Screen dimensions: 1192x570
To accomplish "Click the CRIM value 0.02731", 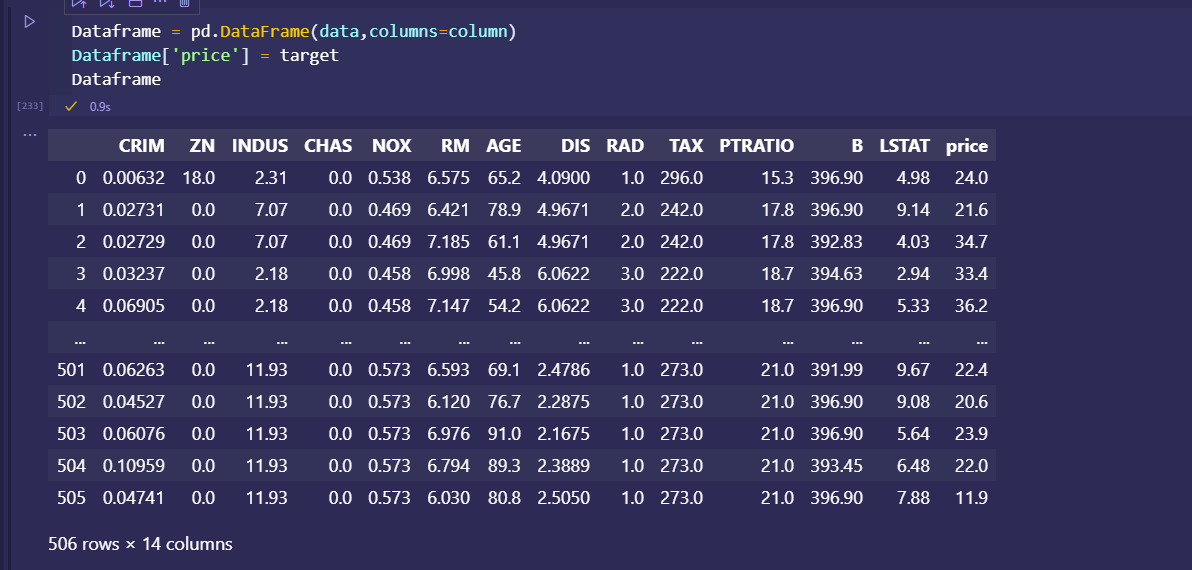I will tap(134, 210).
